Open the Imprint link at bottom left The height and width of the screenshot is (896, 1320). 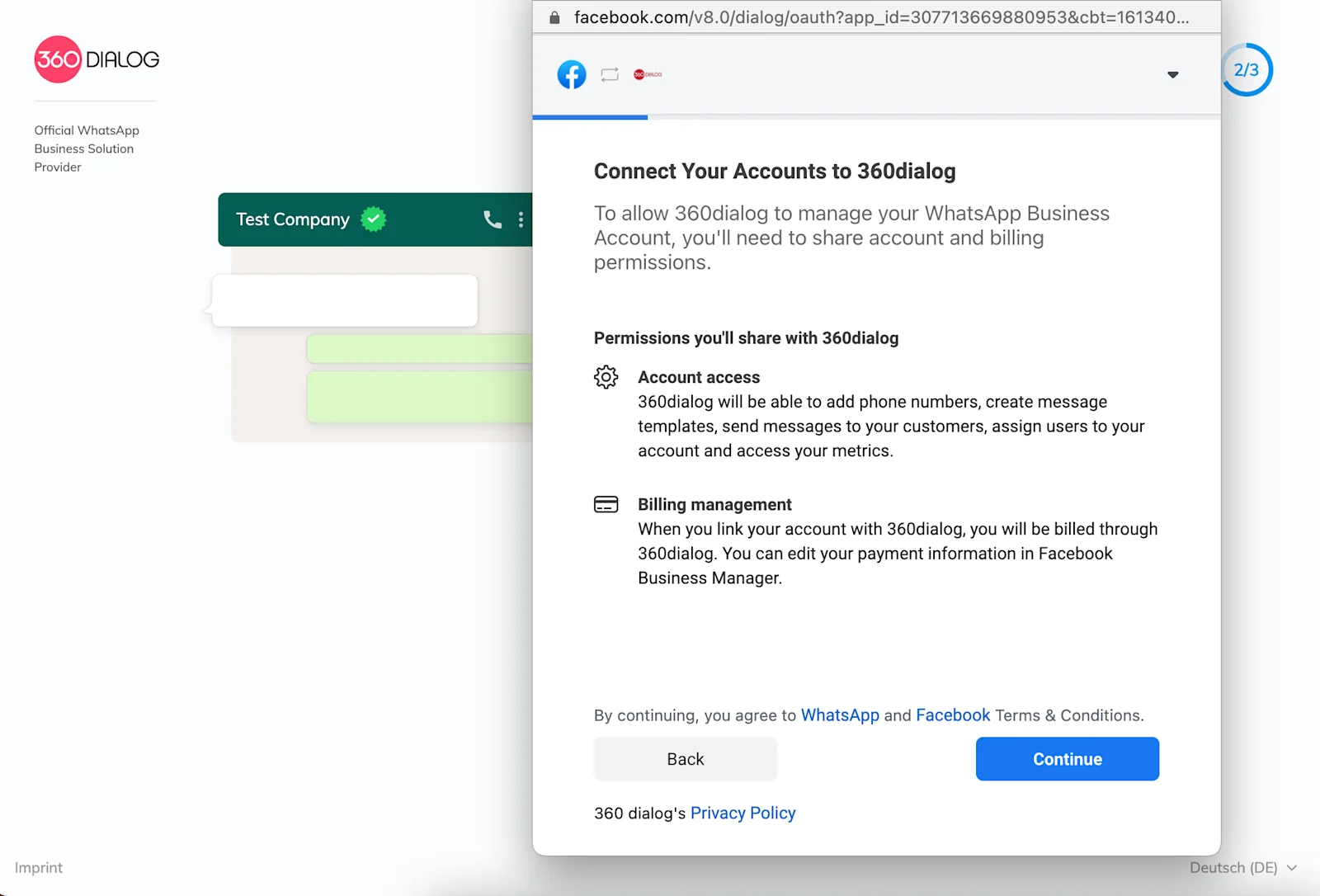pyautogui.click(x=39, y=868)
